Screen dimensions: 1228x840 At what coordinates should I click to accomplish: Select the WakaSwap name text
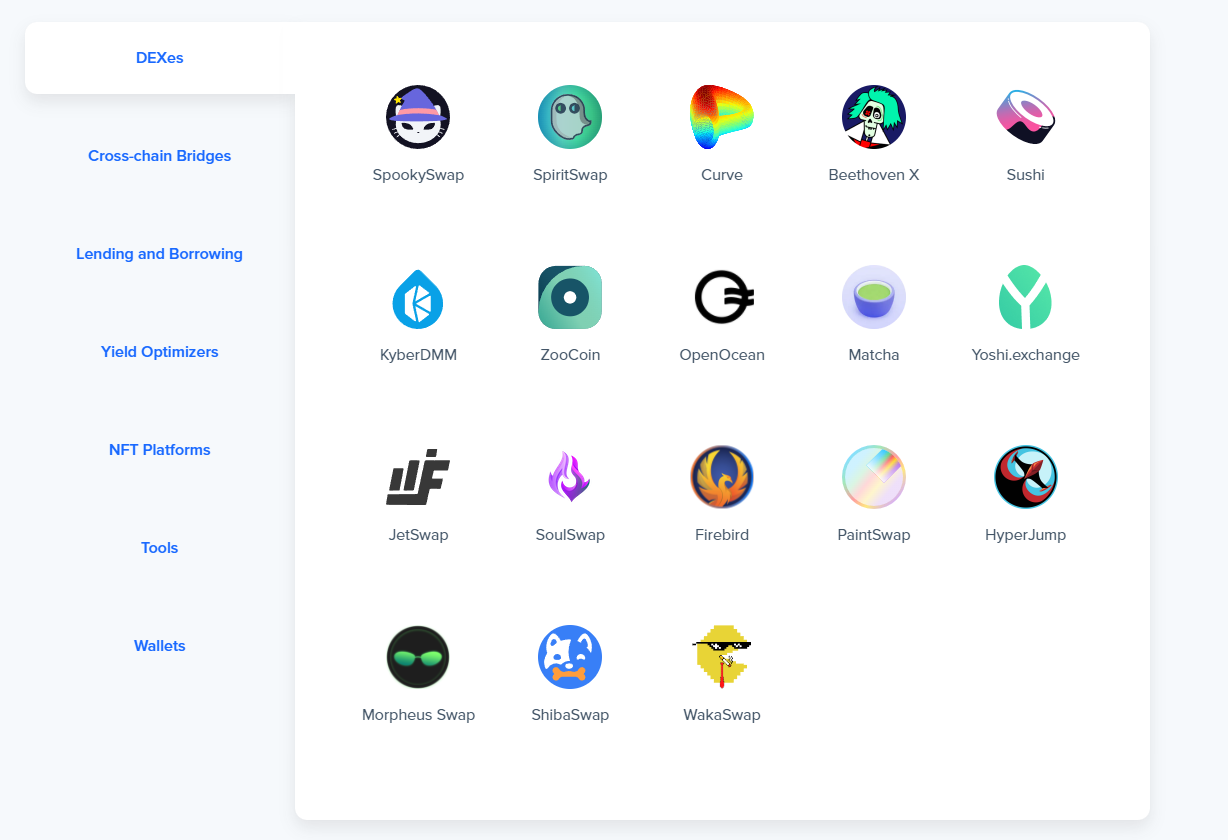722,715
